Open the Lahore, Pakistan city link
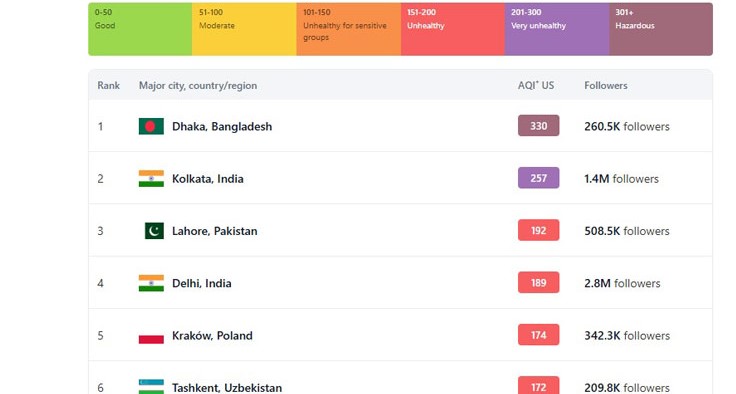The image size is (736, 394). pos(215,231)
